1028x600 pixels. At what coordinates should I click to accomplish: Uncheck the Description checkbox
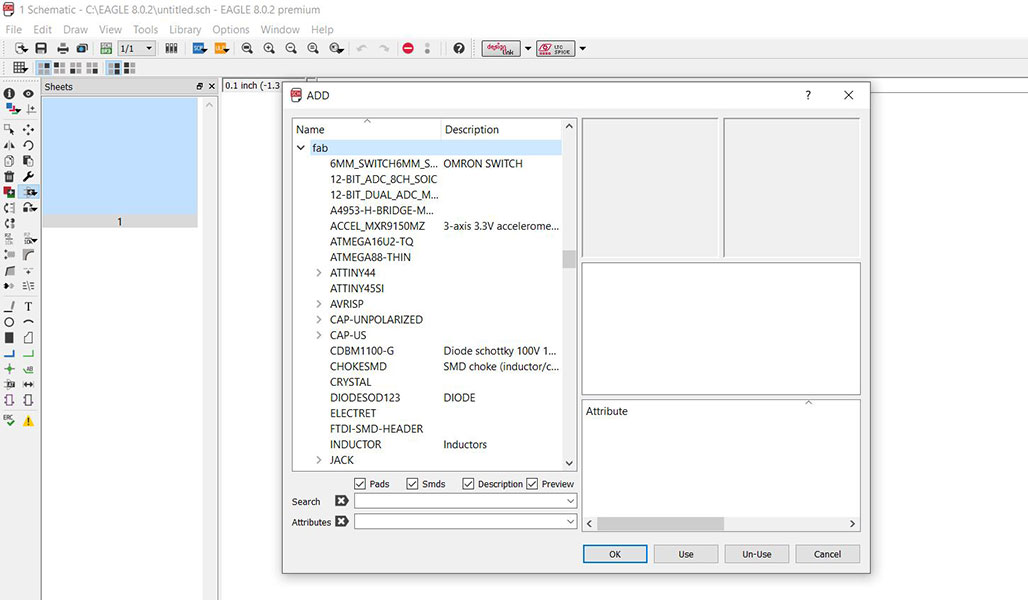468,484
